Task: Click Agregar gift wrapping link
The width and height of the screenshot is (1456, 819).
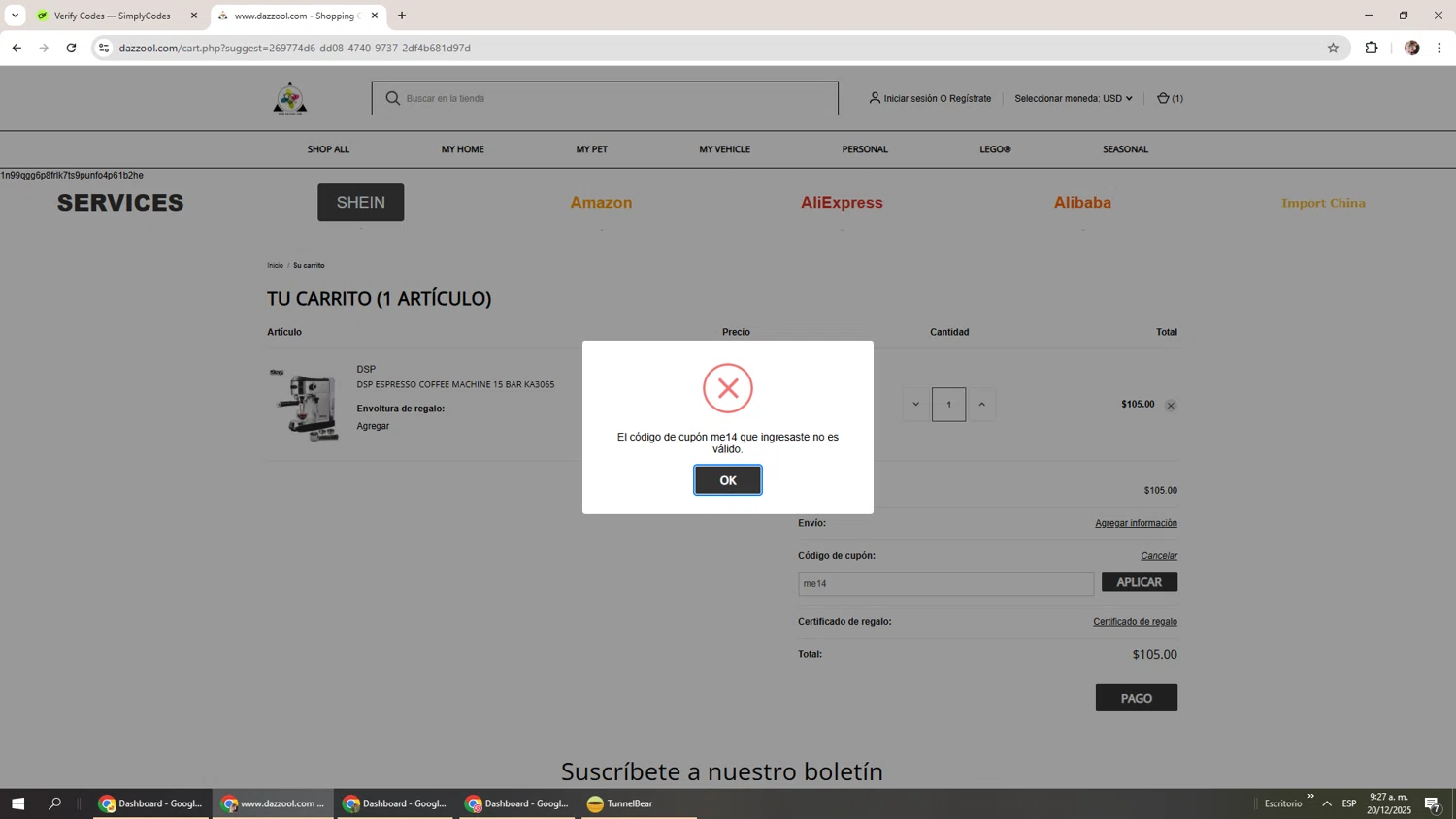Action: [x=373, y=426]
